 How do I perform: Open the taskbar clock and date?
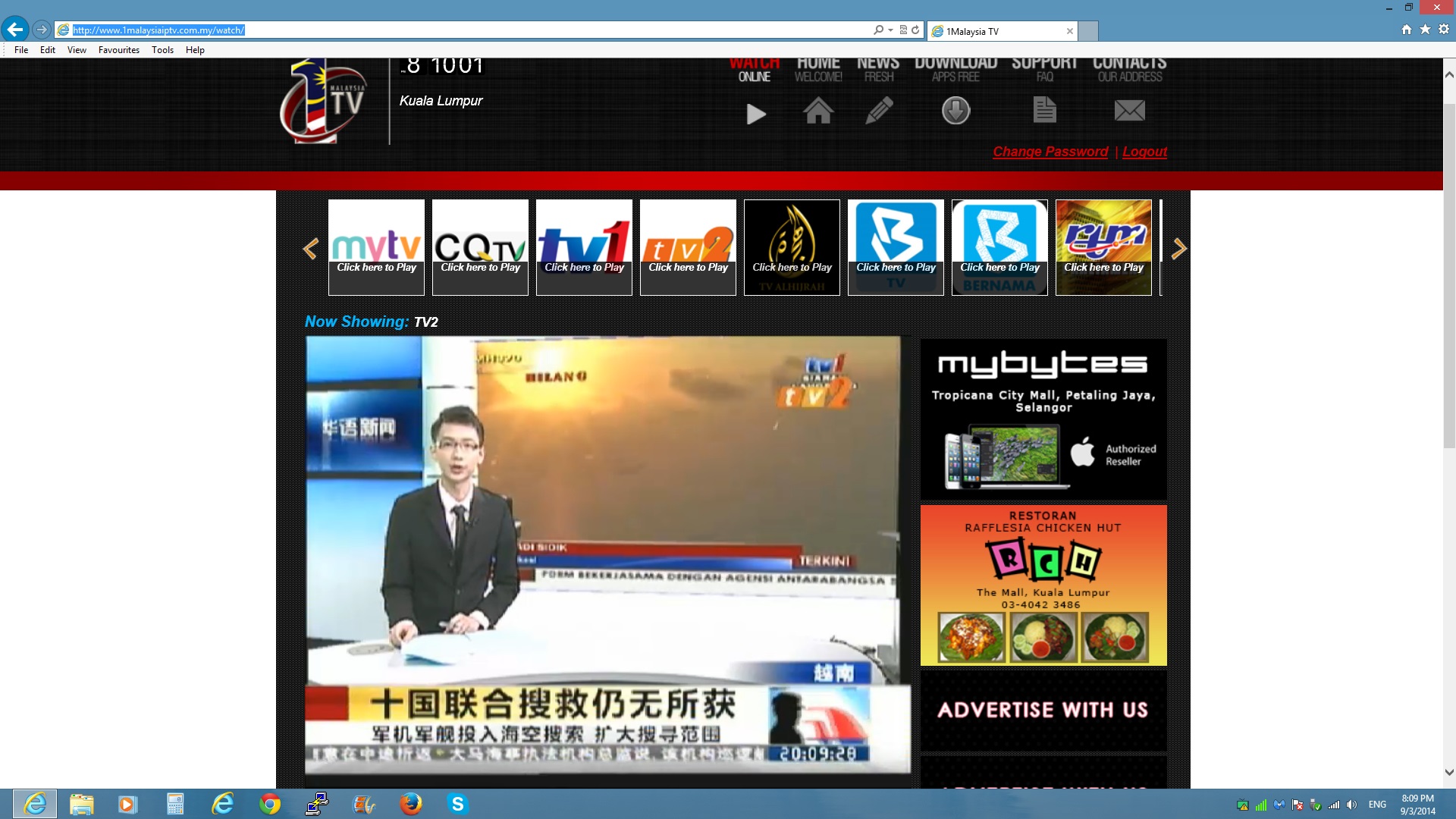pos(1417,804)
